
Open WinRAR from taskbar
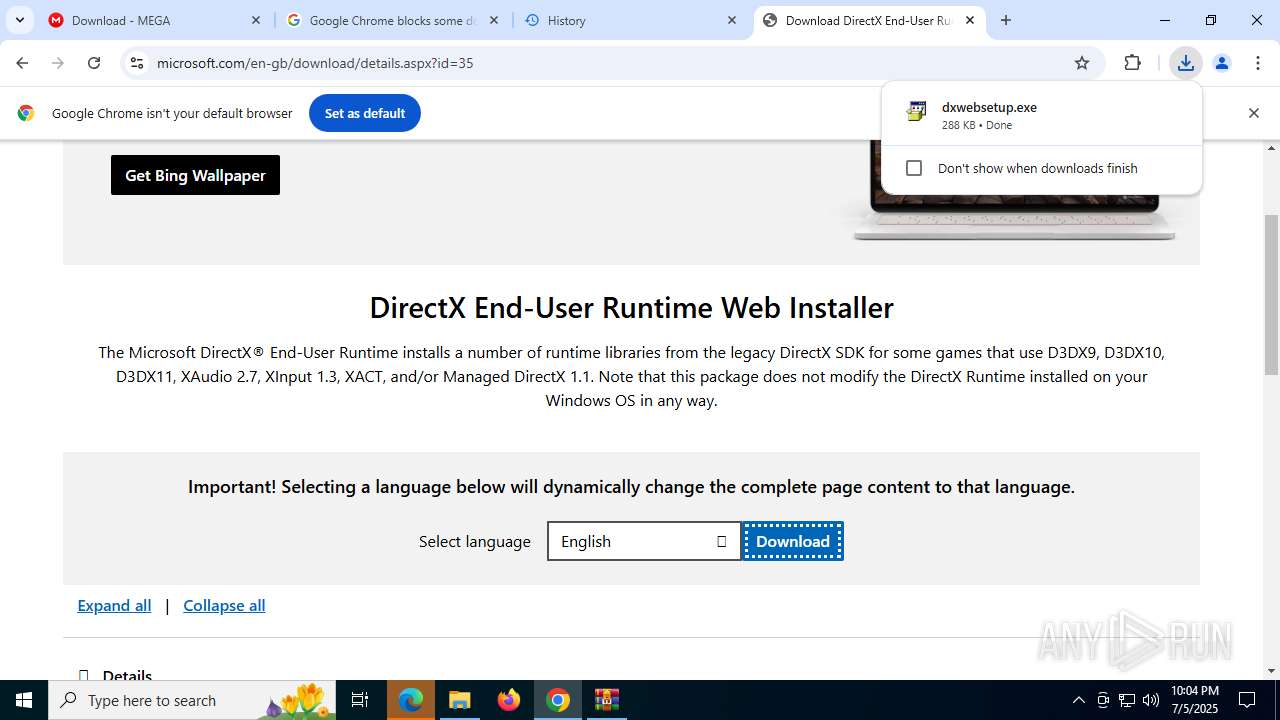click(607, 700)
